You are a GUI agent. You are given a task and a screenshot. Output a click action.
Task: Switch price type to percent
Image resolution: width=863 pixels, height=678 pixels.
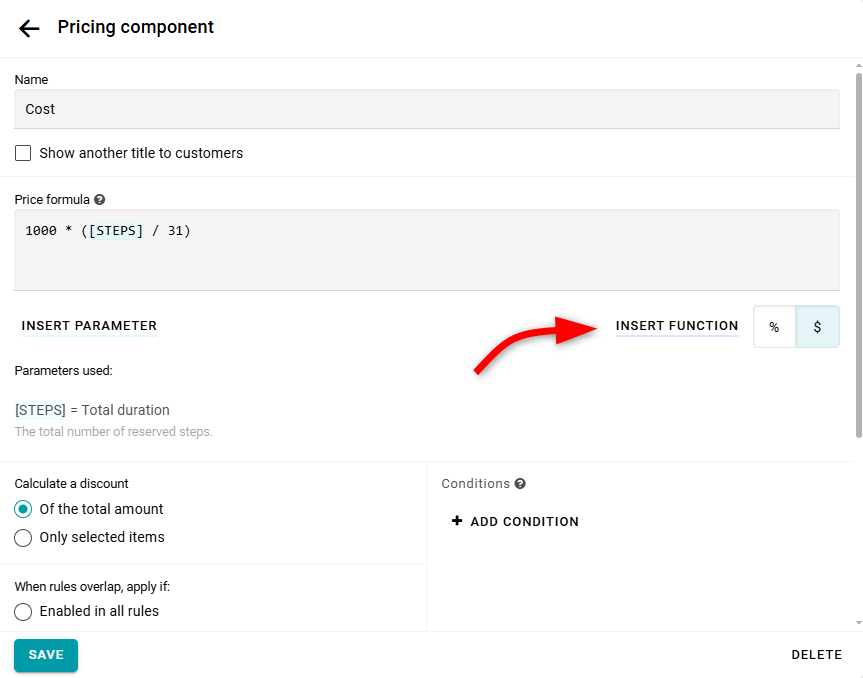coord(774,327)
